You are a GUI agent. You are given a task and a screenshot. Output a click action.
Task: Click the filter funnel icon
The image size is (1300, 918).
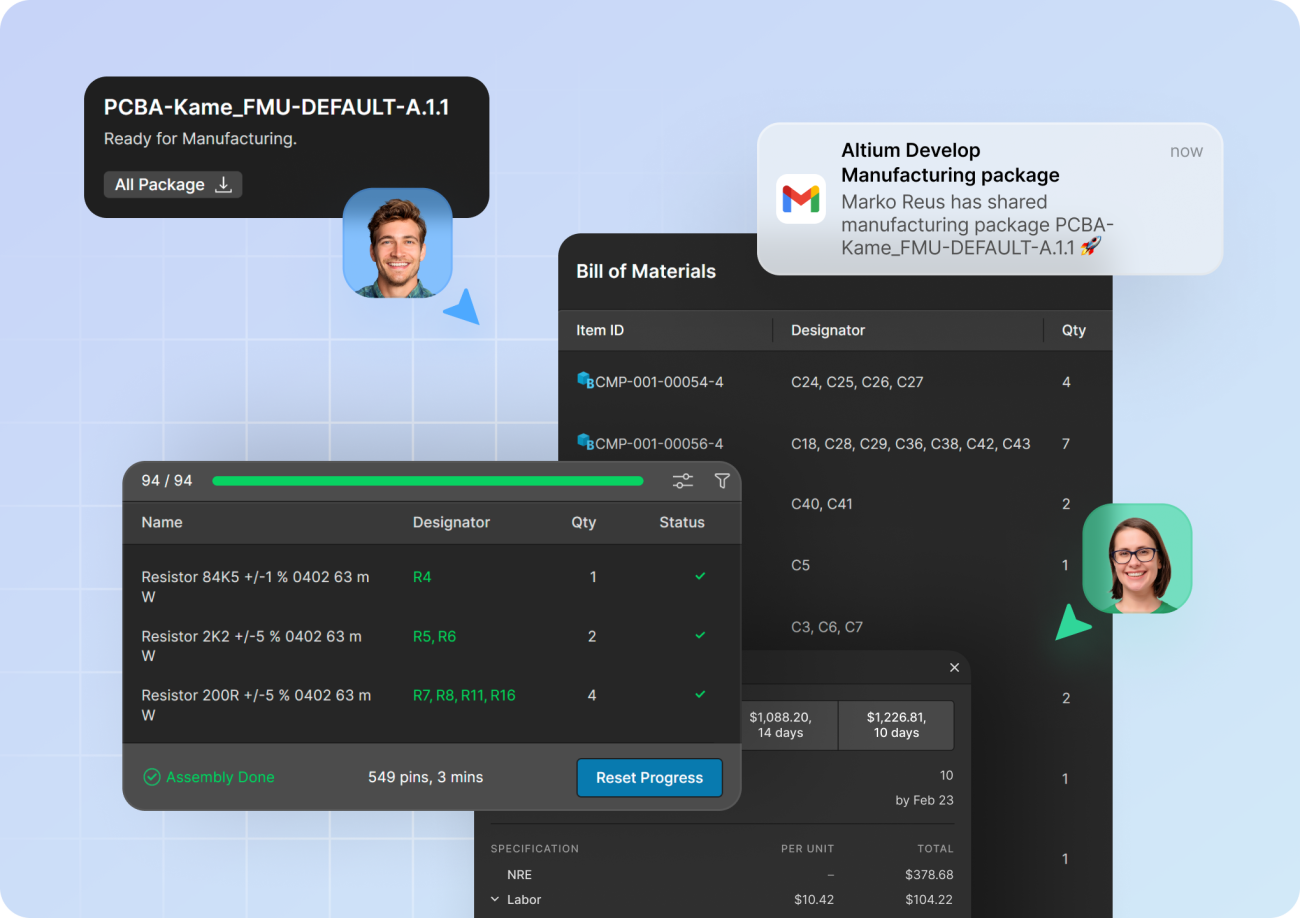click(722, 481)
